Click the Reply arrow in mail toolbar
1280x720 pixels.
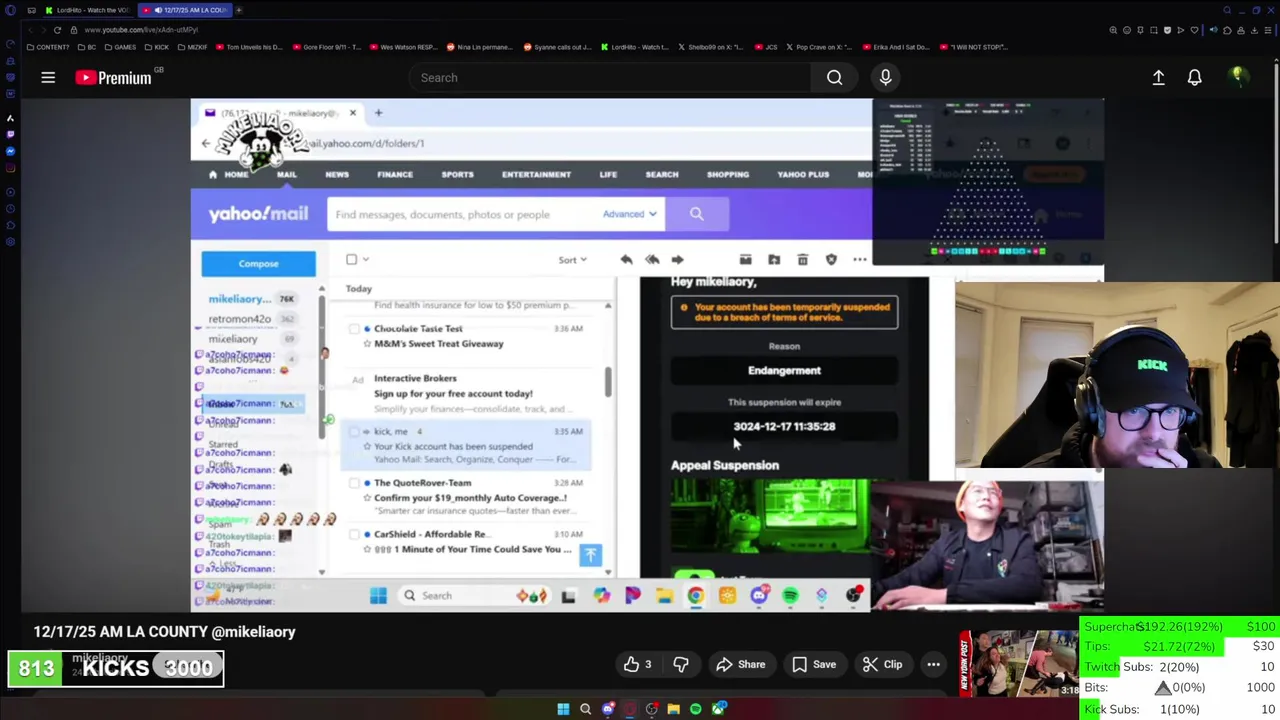(626, 260)
